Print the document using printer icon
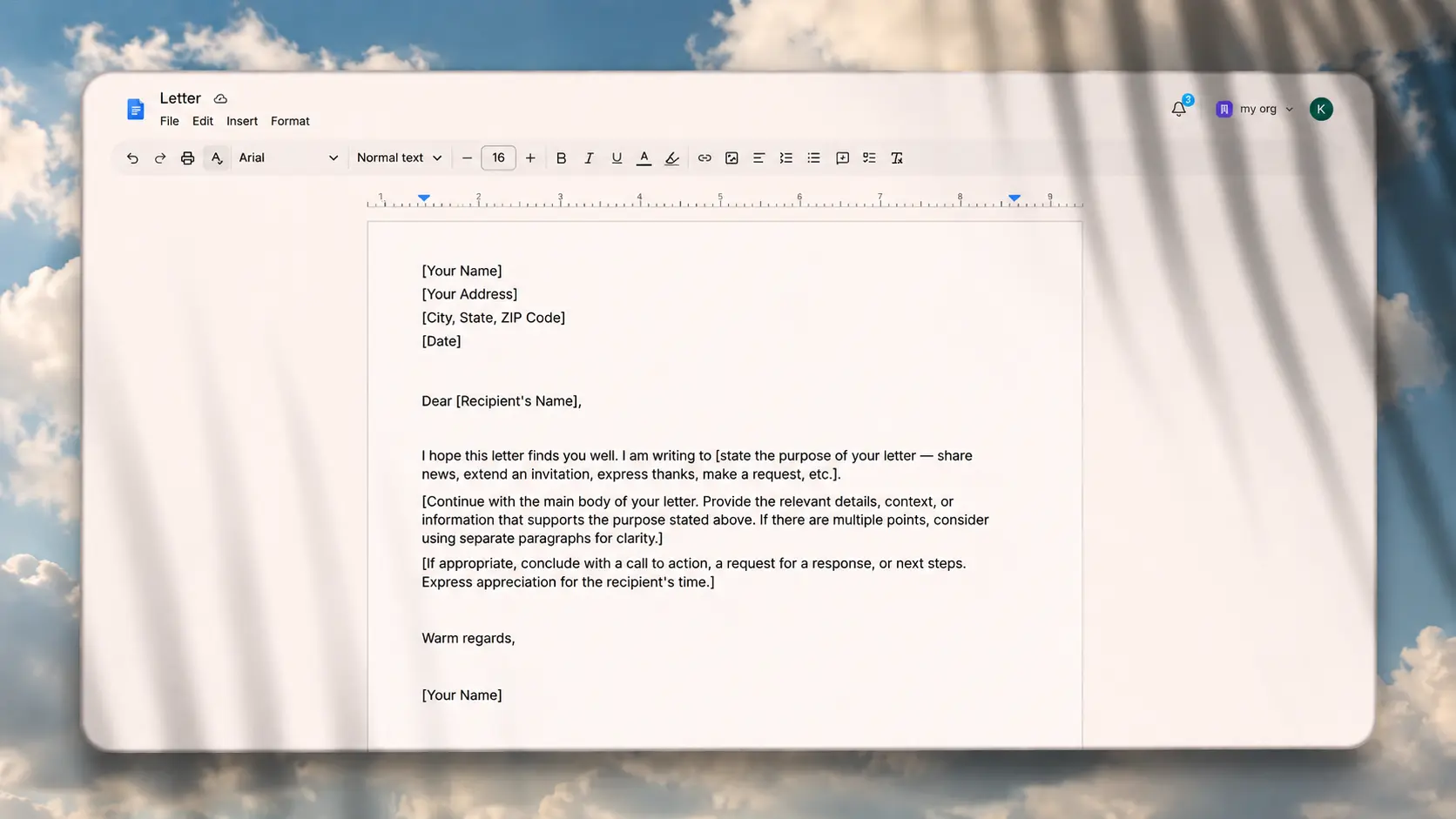Image resolution: width=1456 pixels, height=819 pixels. [x=187, y=158]
